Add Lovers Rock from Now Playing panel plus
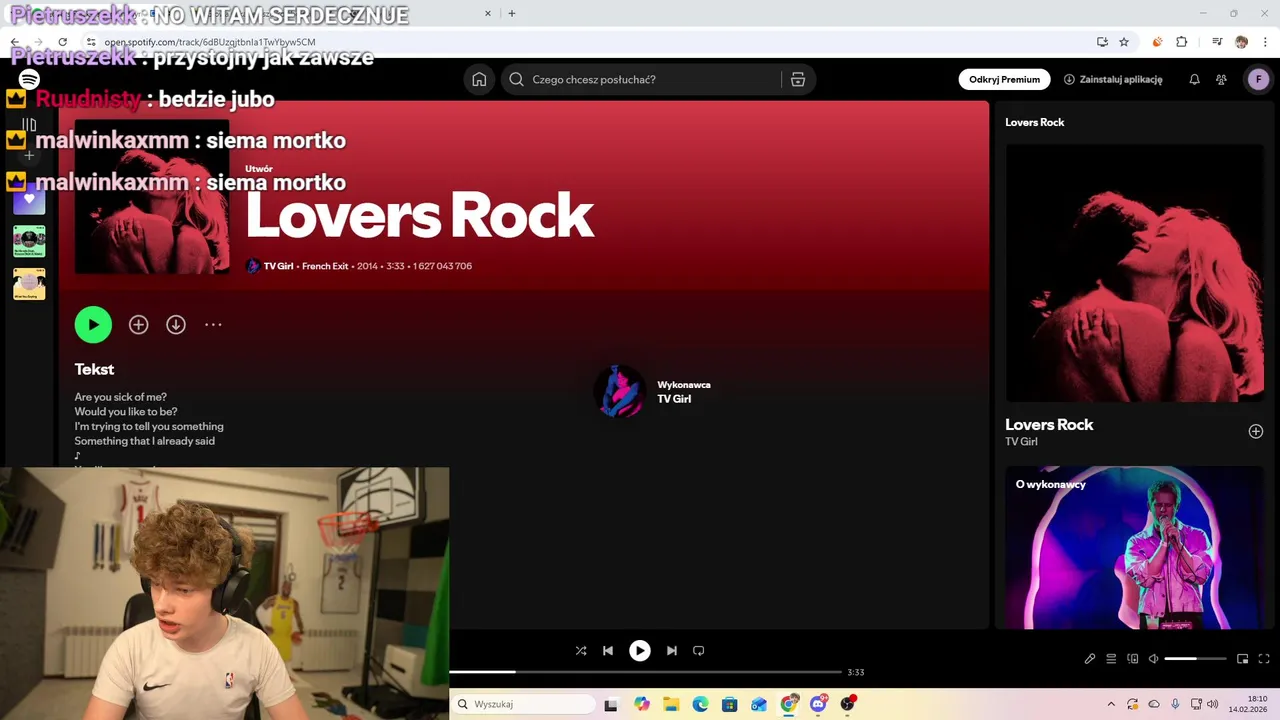 pos(1256,431)
